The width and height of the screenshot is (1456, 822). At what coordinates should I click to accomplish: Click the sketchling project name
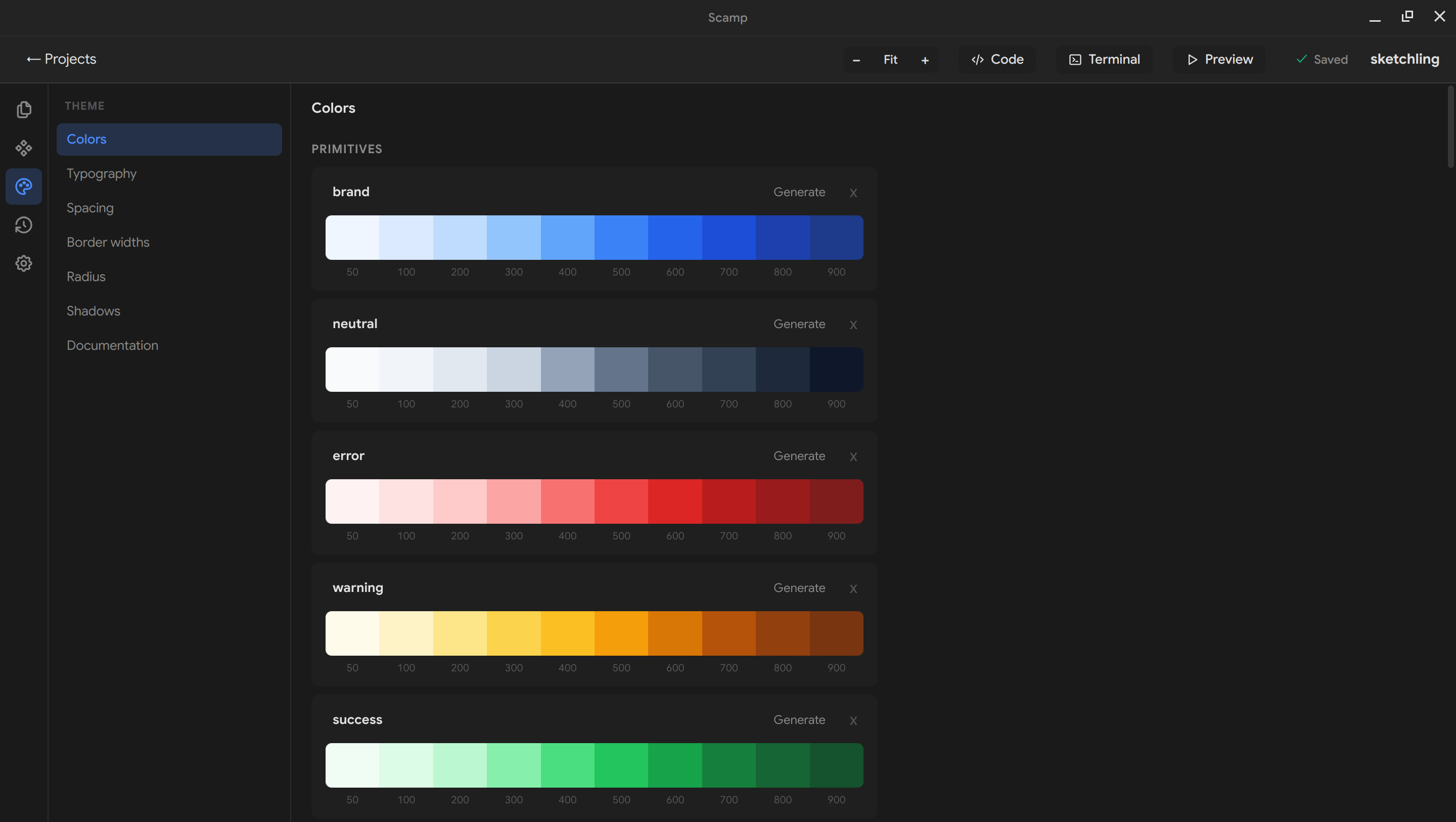pos(1404,59)
